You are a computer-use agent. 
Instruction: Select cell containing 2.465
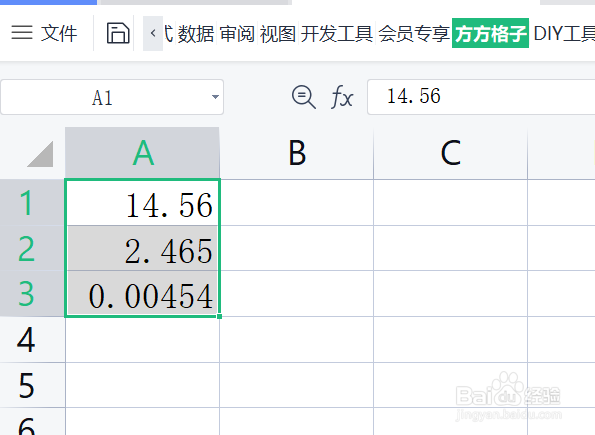pyautogui.click(x=143, y=248)
